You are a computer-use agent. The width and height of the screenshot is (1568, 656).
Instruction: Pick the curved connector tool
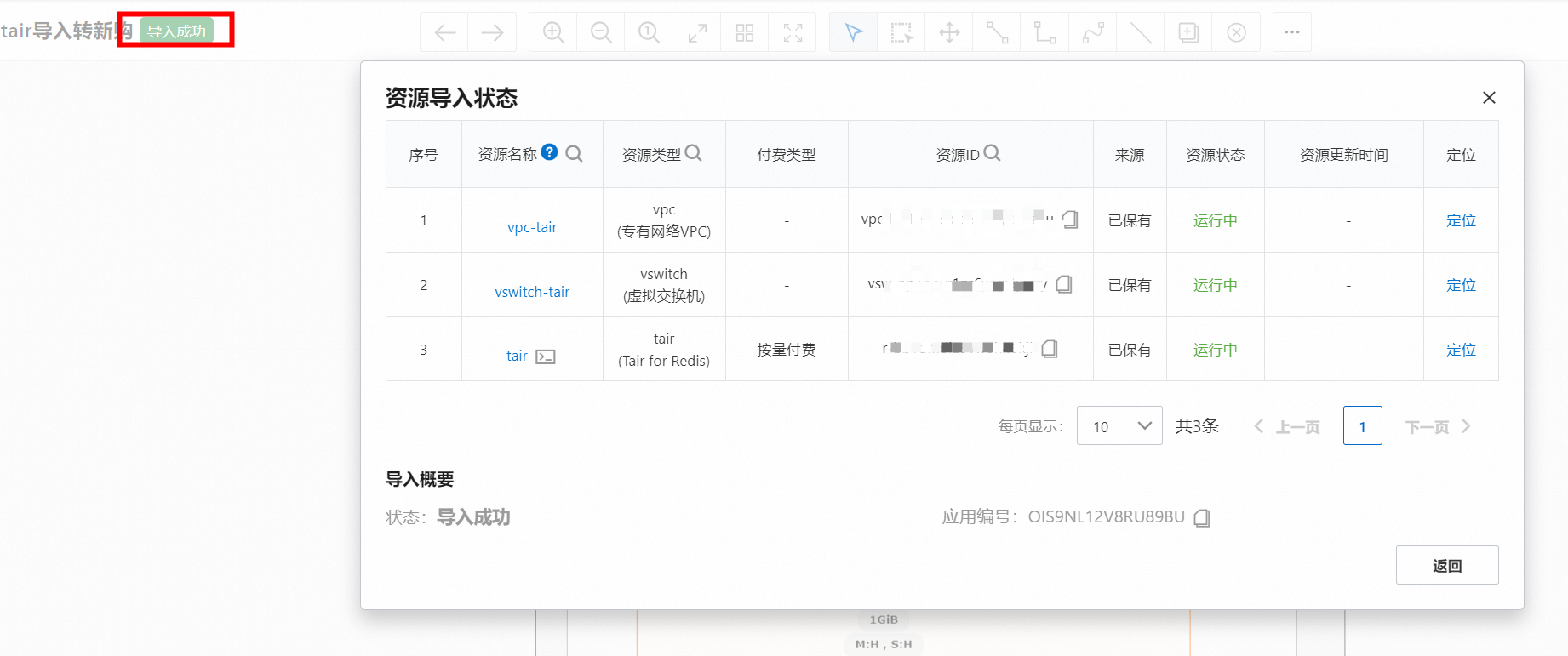[x=1093, y=32]
